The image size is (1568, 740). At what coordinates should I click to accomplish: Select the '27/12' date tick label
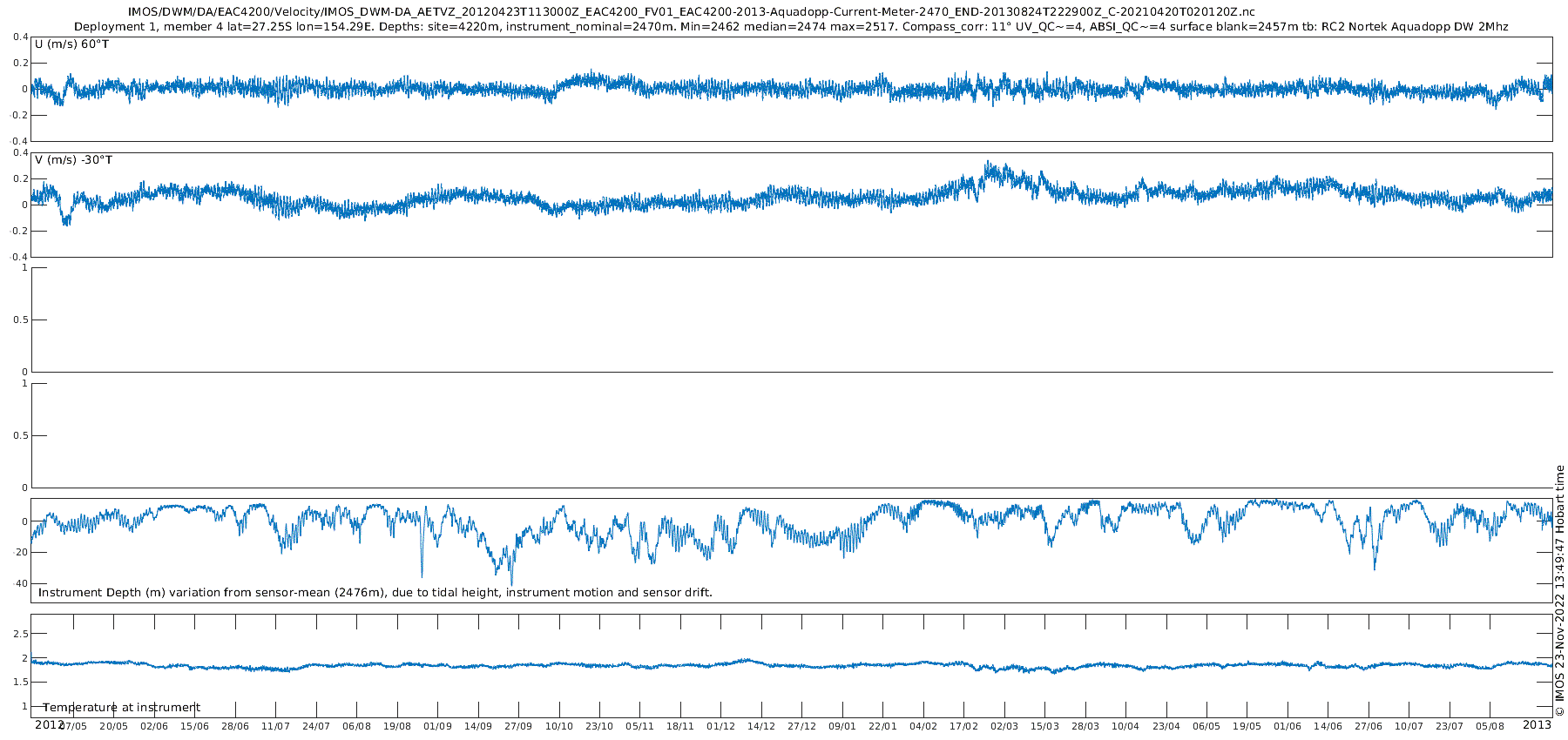point(802,726)
